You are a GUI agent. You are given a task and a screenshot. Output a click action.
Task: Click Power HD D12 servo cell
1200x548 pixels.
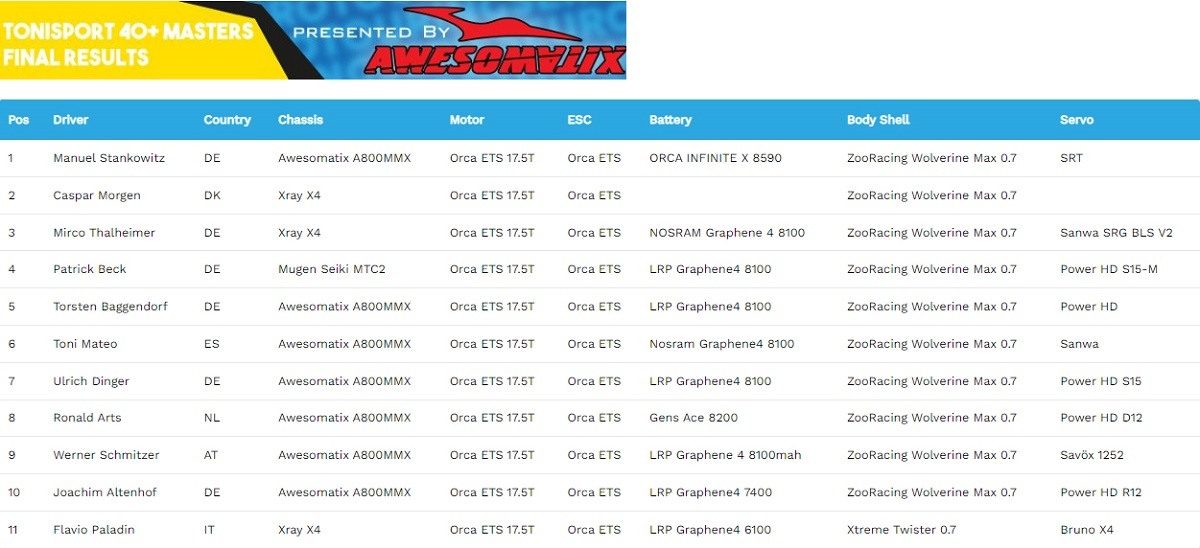tap(1101, 418)
